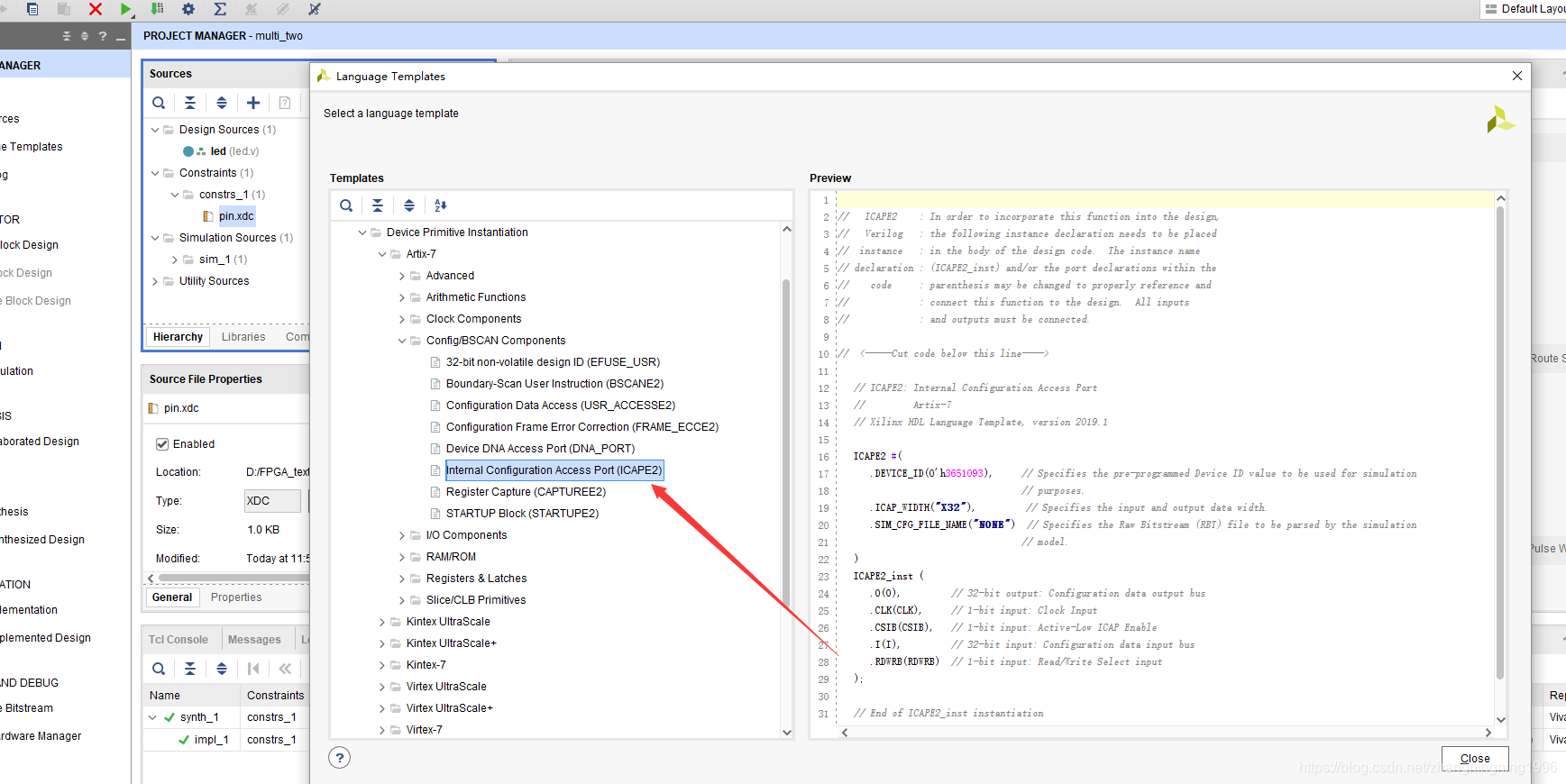Select the Configuration Data Access (USR_ACCESSE2) template
Viewport: 1566px width, 784px height.
pyautogui.click(x=560, y=406)
